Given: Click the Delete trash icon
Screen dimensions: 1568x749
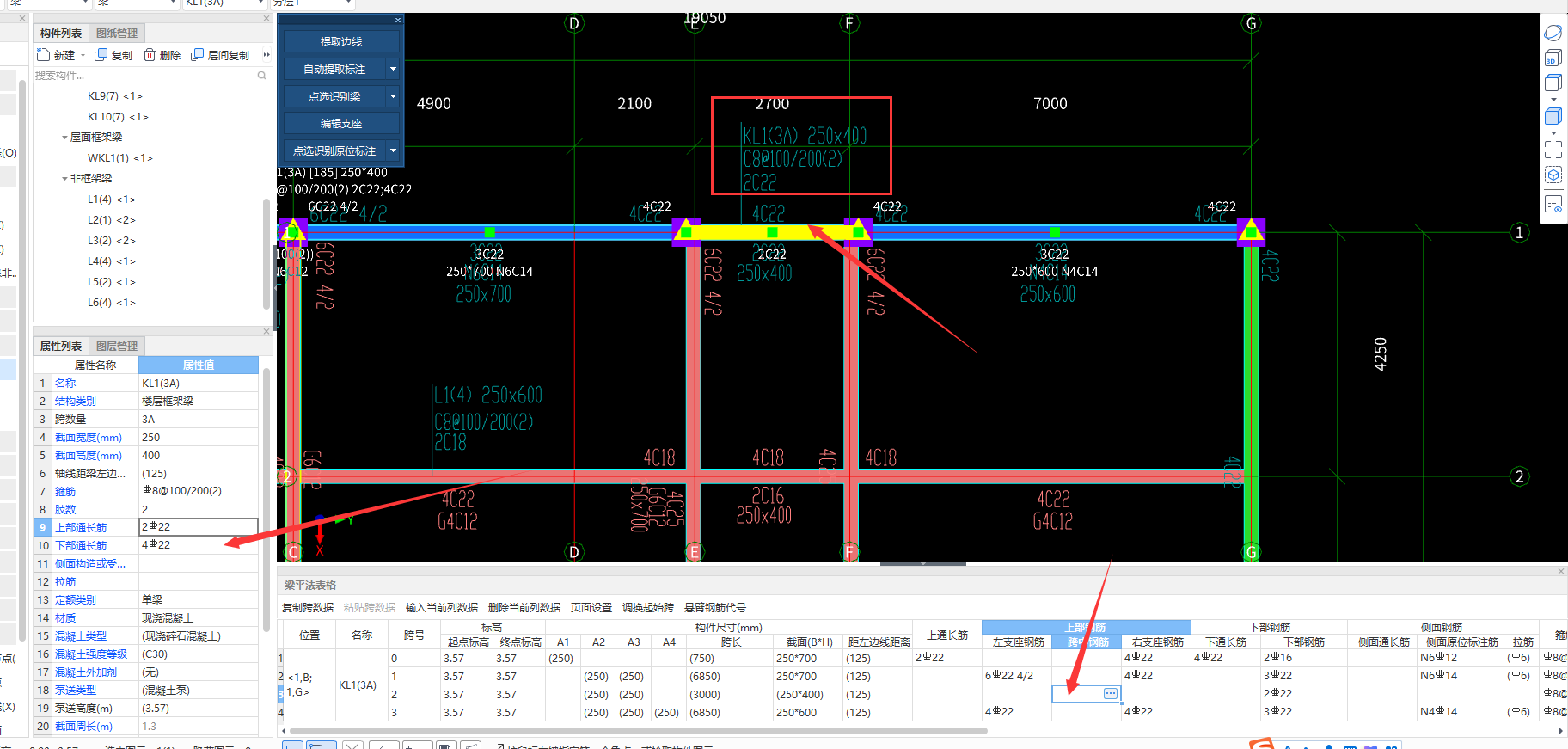Looking at the screenshot, I should pyautogui.click(x=150, y=55).
